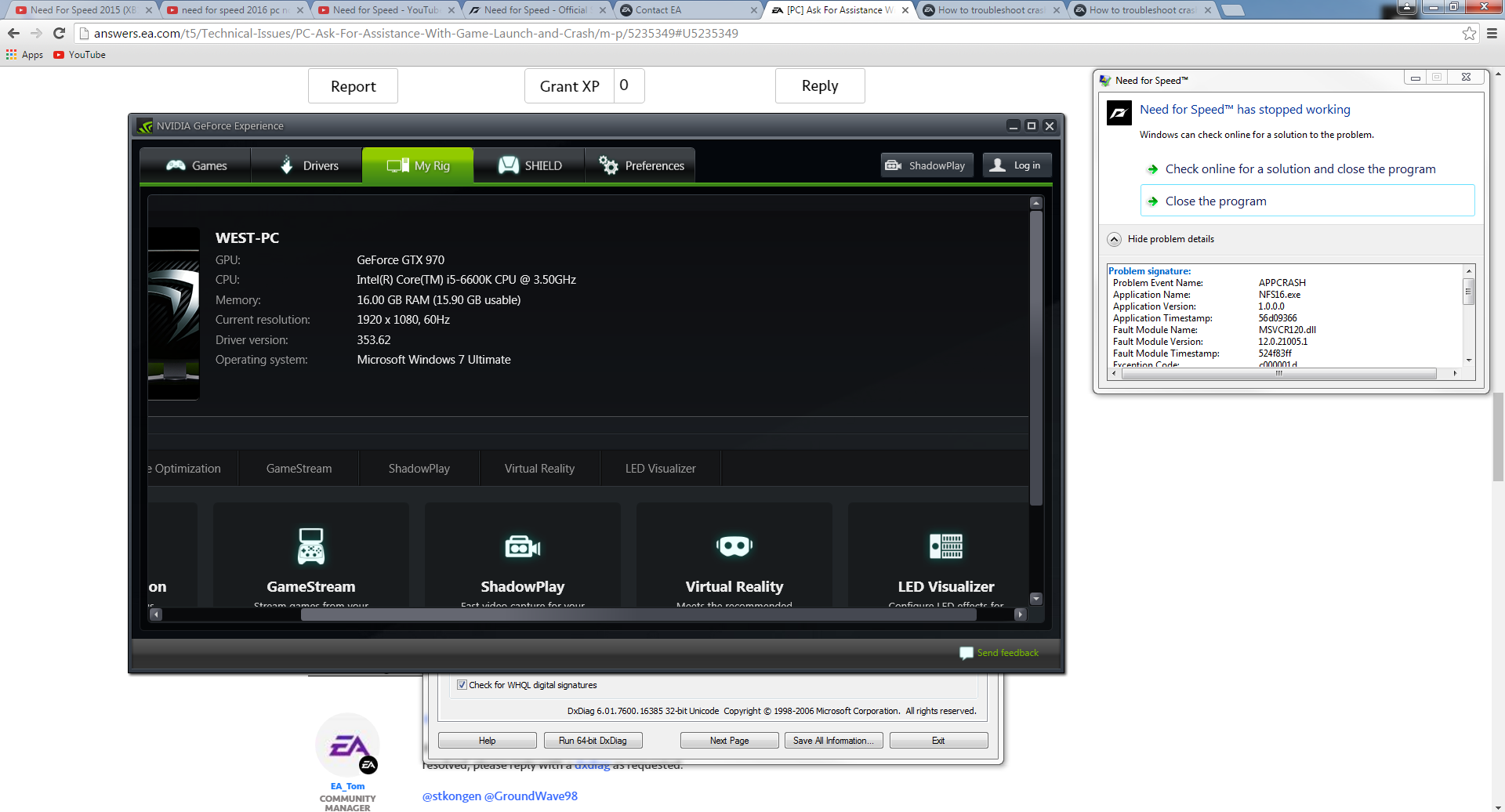Select the GameStream sub-tab
This screenshot has height=812, width=1505.
pyautogui.click(x=299, y=469)
